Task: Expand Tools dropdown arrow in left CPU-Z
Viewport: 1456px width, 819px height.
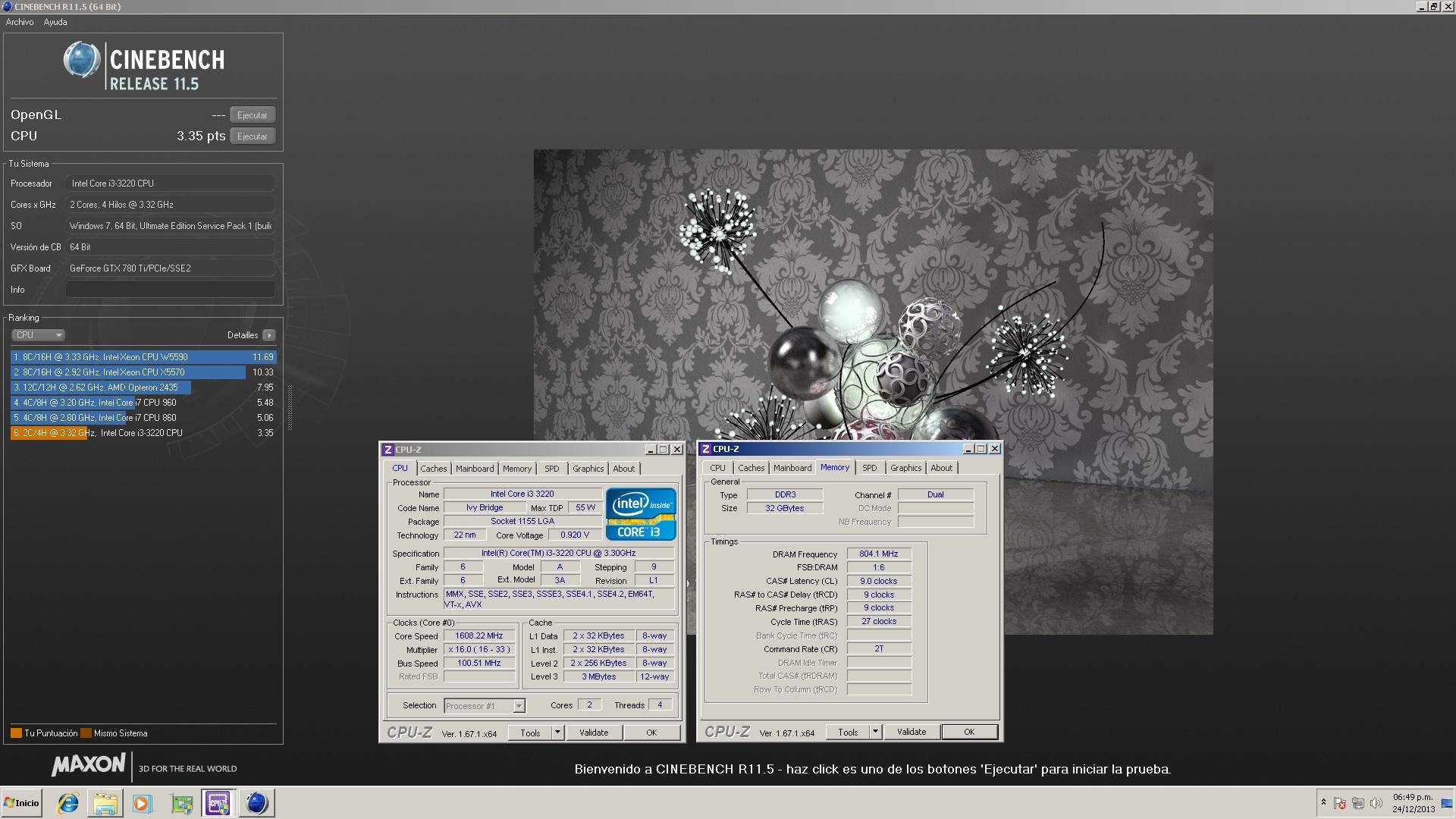Action: click(558, 733)
